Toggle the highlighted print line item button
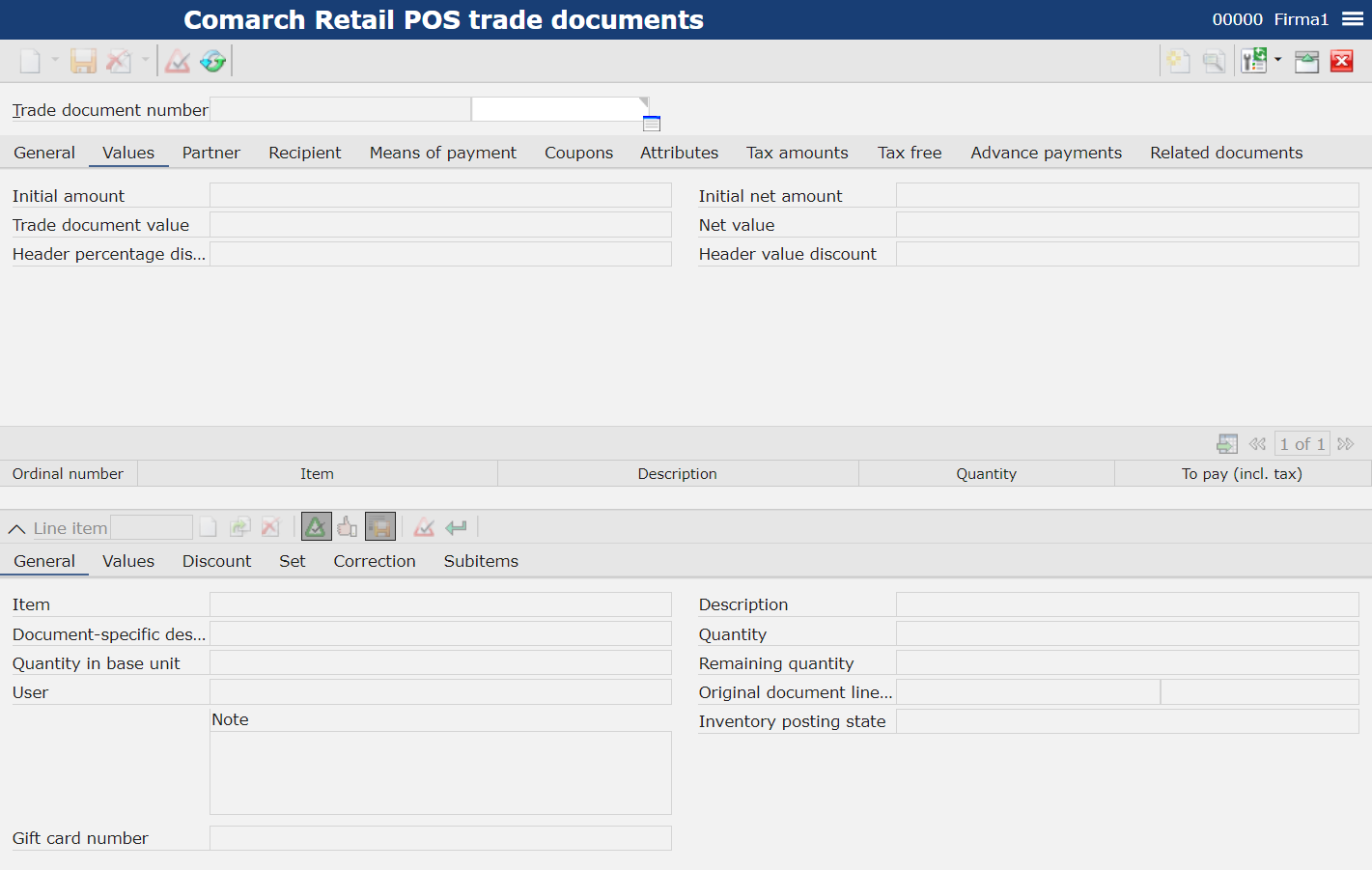Screen dimensions: 1372x870 click(x=380, y=526)
